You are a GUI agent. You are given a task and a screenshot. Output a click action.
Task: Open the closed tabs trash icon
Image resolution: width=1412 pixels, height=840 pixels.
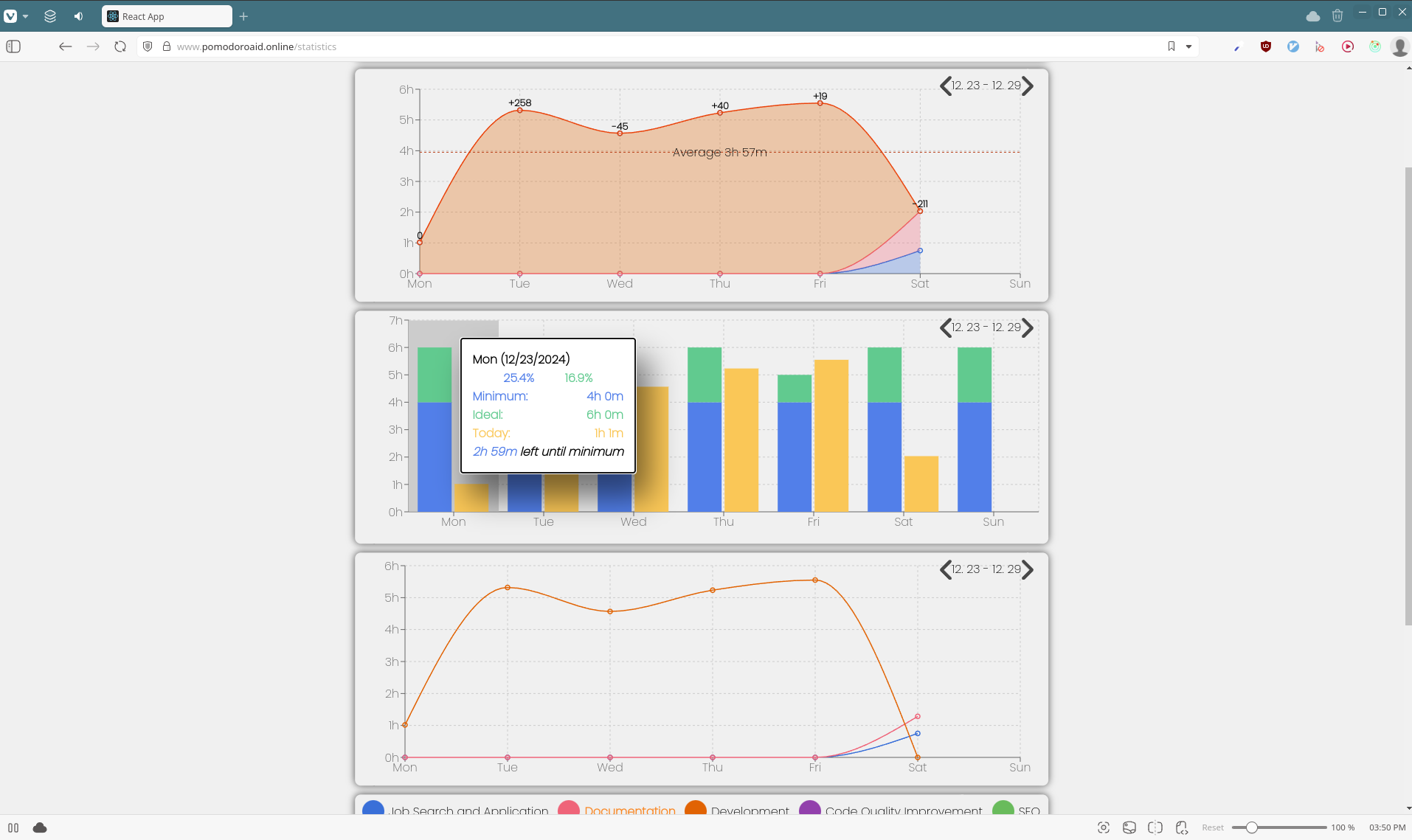tap(1337, 15)
